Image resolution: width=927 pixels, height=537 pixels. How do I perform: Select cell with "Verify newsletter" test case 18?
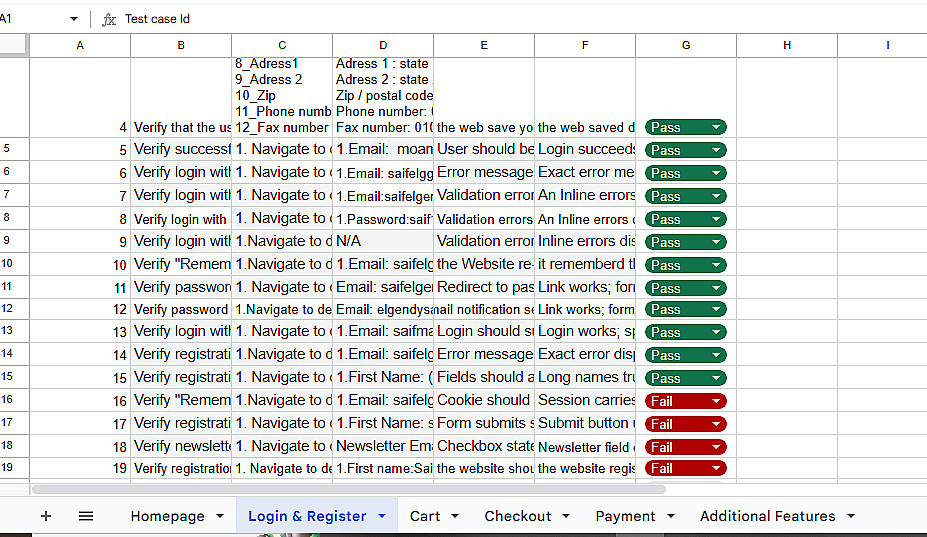(181, 446)
